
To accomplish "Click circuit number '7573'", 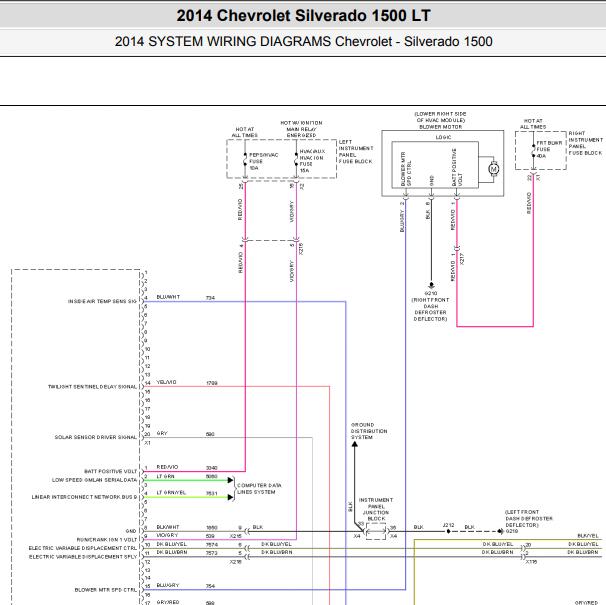I will (212, 553).
